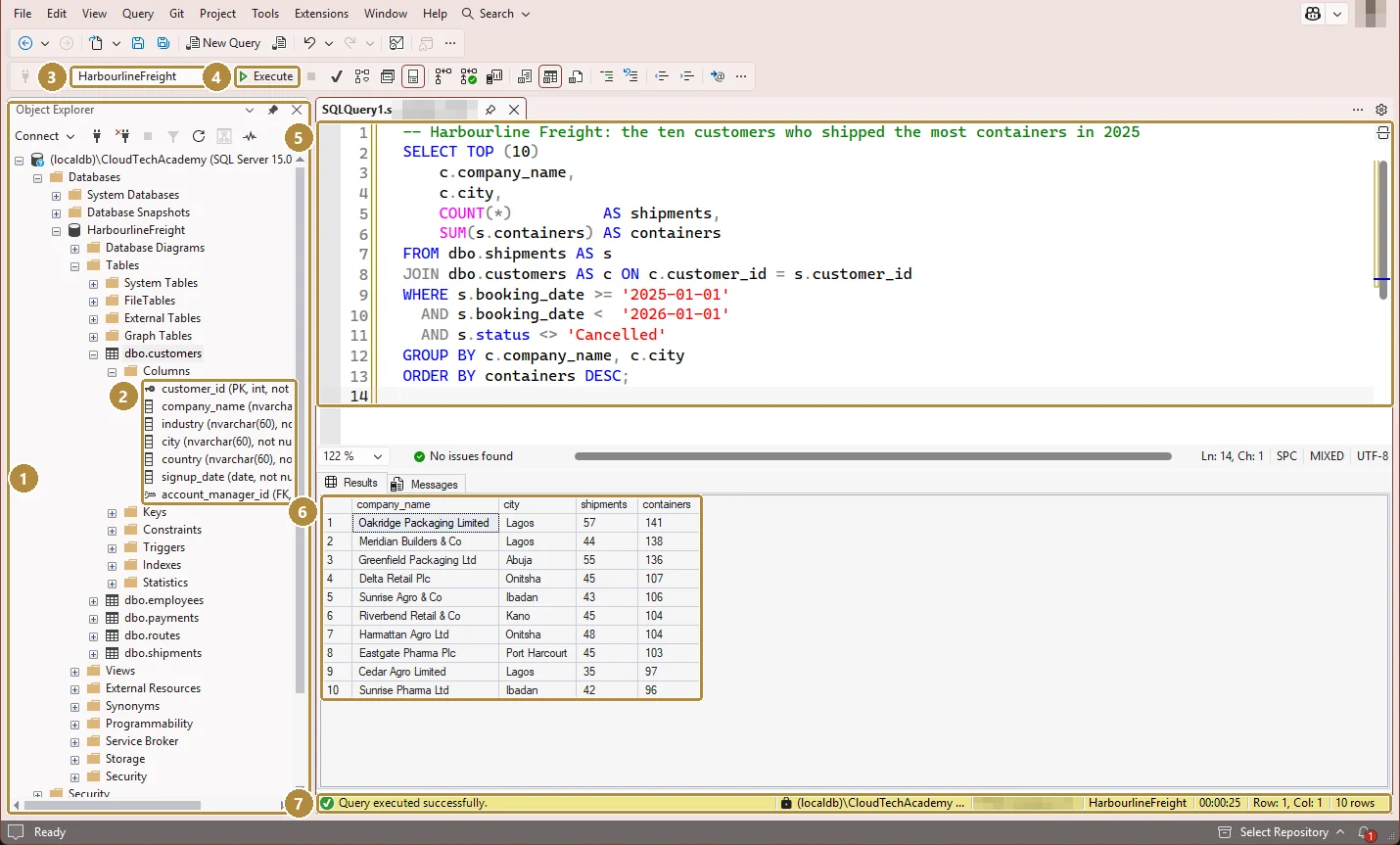Select the Results tab

point(351,483)
